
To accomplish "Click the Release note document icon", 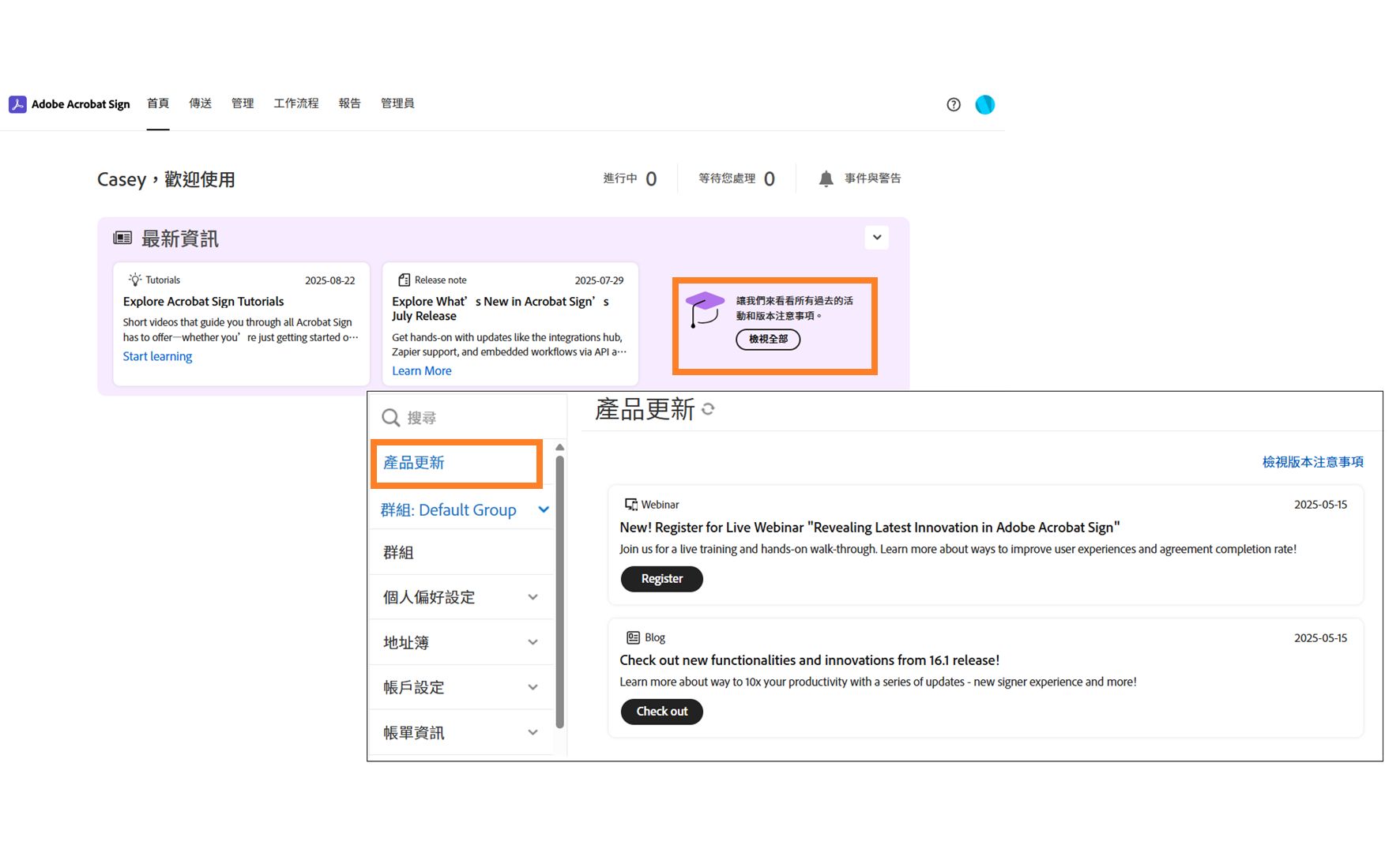I will click(x=404, y=280).
